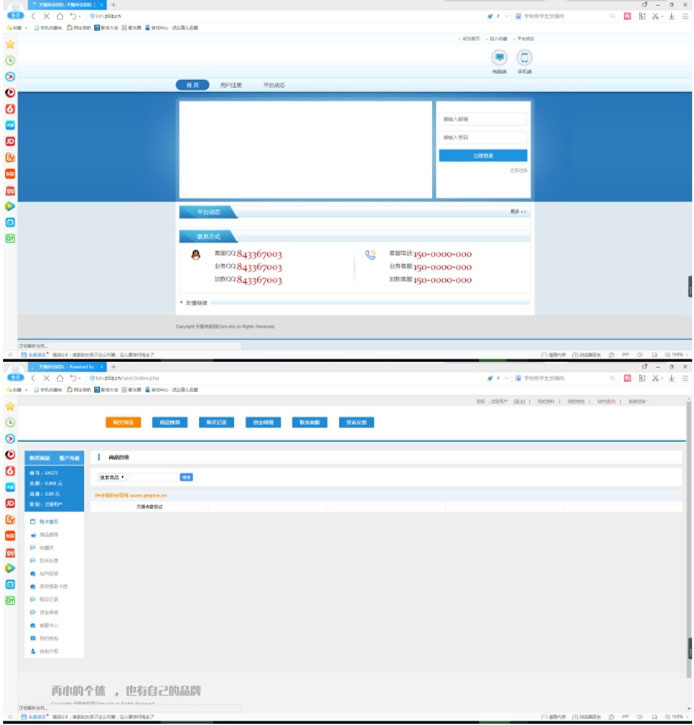
Task: Open the undo arrow dropdown in top toolbar
Action: pyautogui.click(x=75, y=16)
